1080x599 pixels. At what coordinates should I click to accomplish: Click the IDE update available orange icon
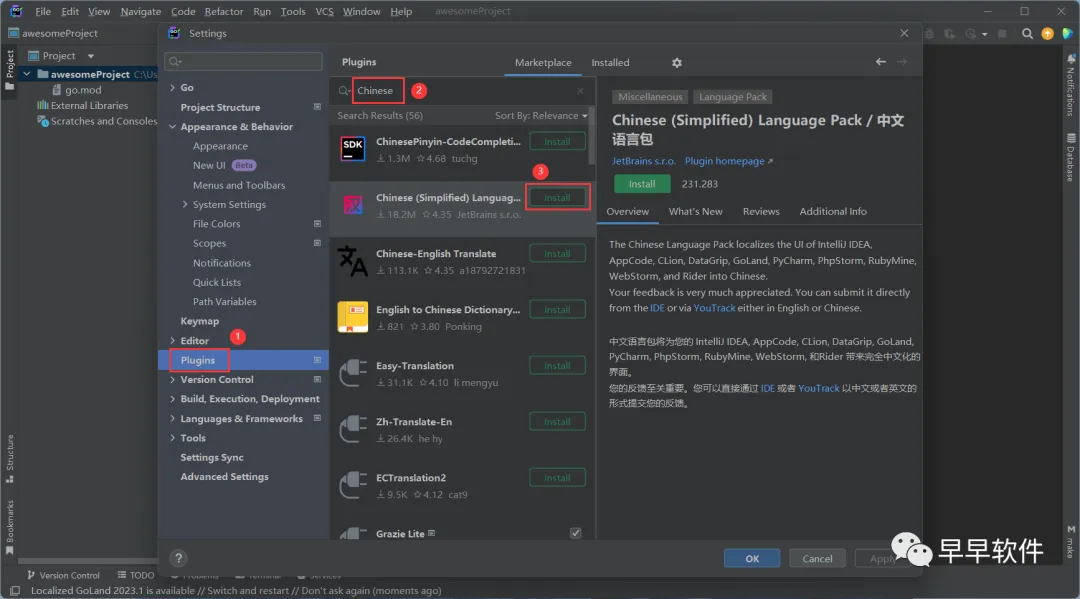(x=1047, y=34)
